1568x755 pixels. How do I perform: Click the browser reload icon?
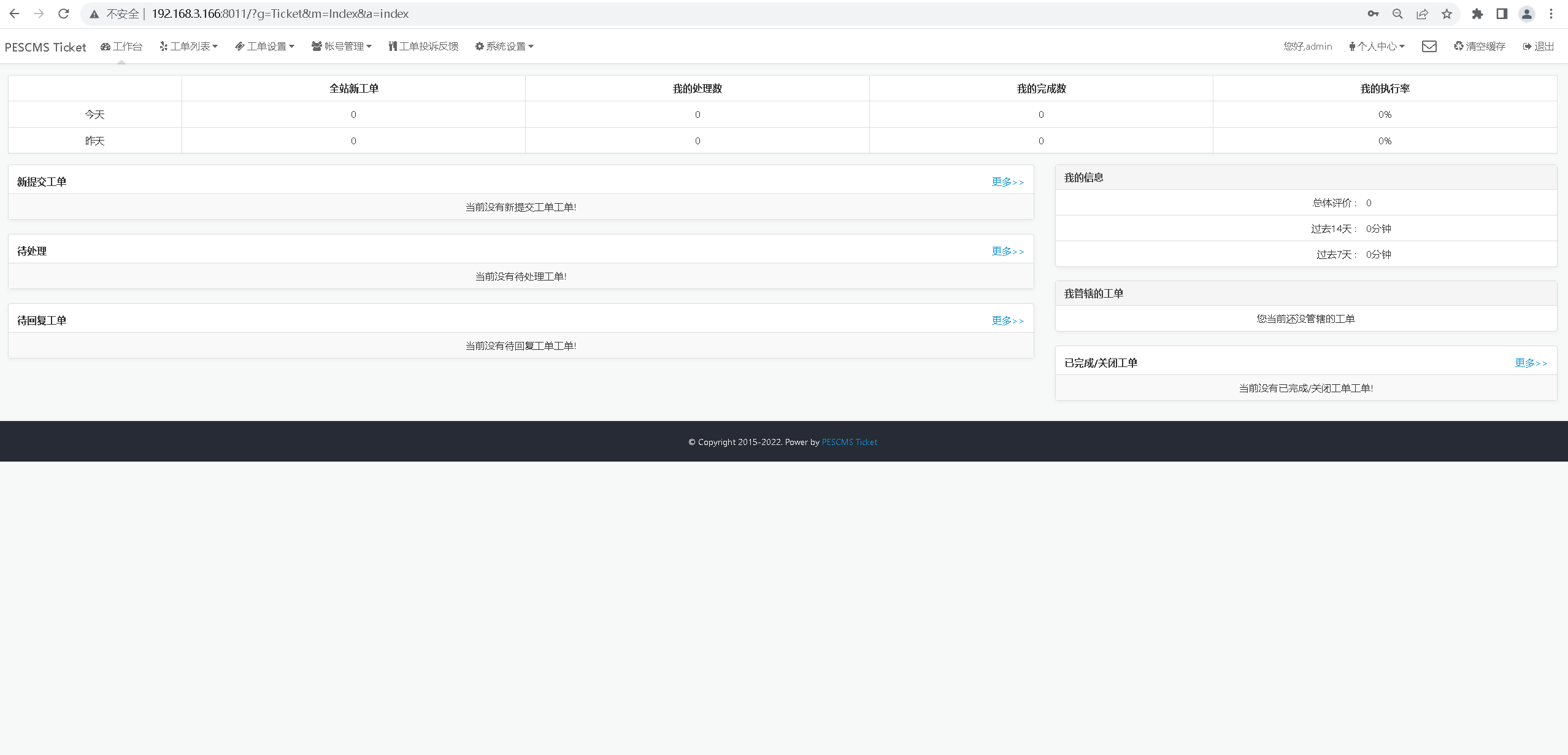(x=63, y=14)
